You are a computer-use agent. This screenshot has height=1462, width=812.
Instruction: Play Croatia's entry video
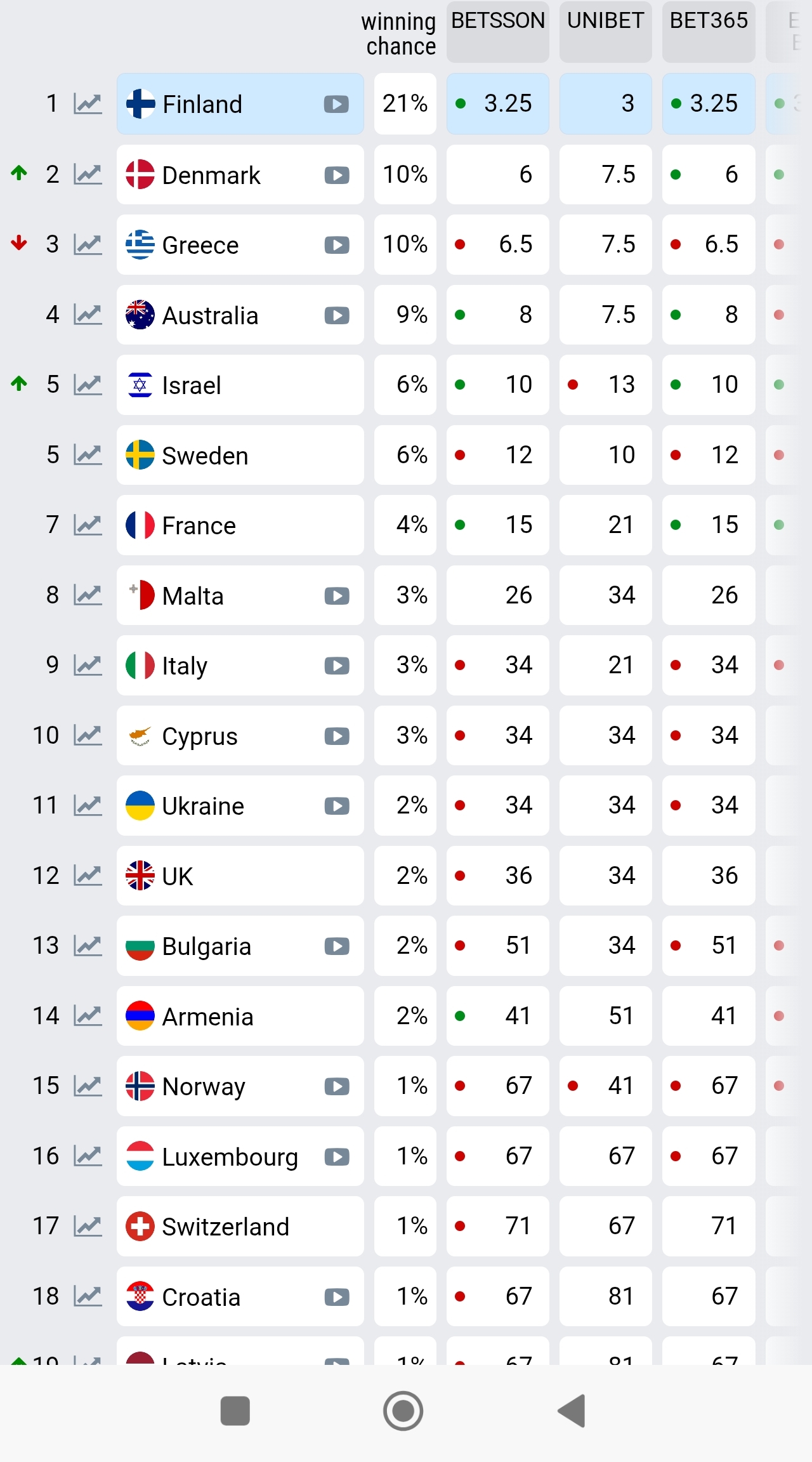coord(337,1297)
